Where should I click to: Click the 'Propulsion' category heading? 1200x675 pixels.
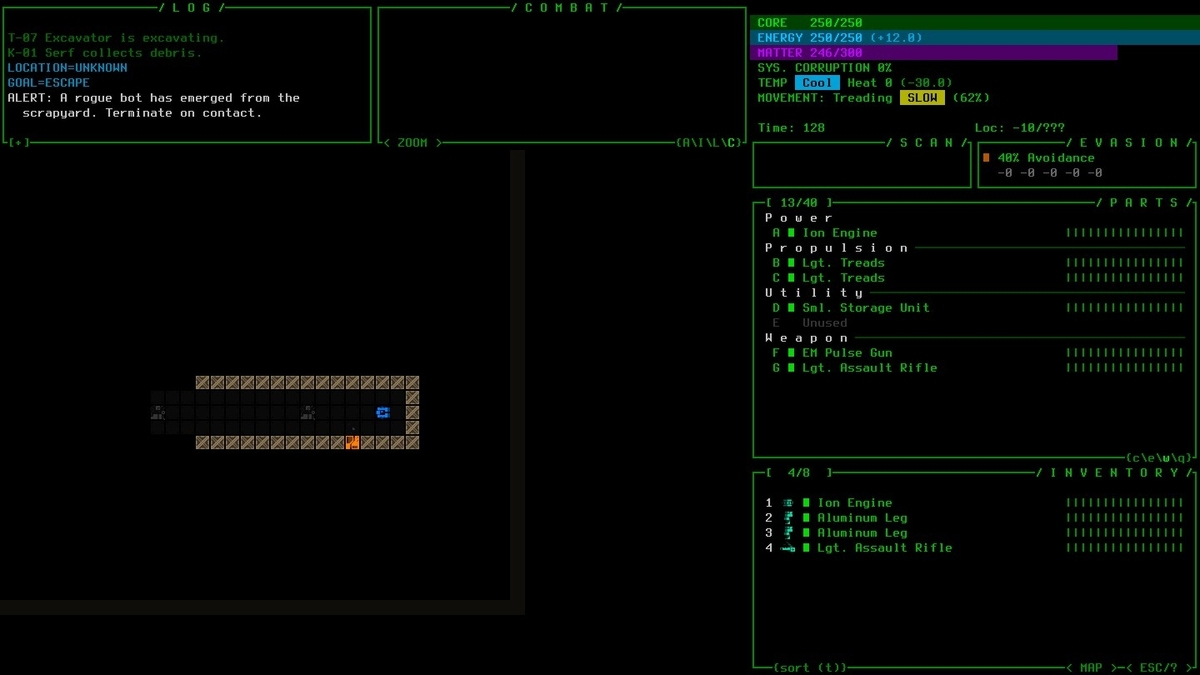click(x=837, y=248)
